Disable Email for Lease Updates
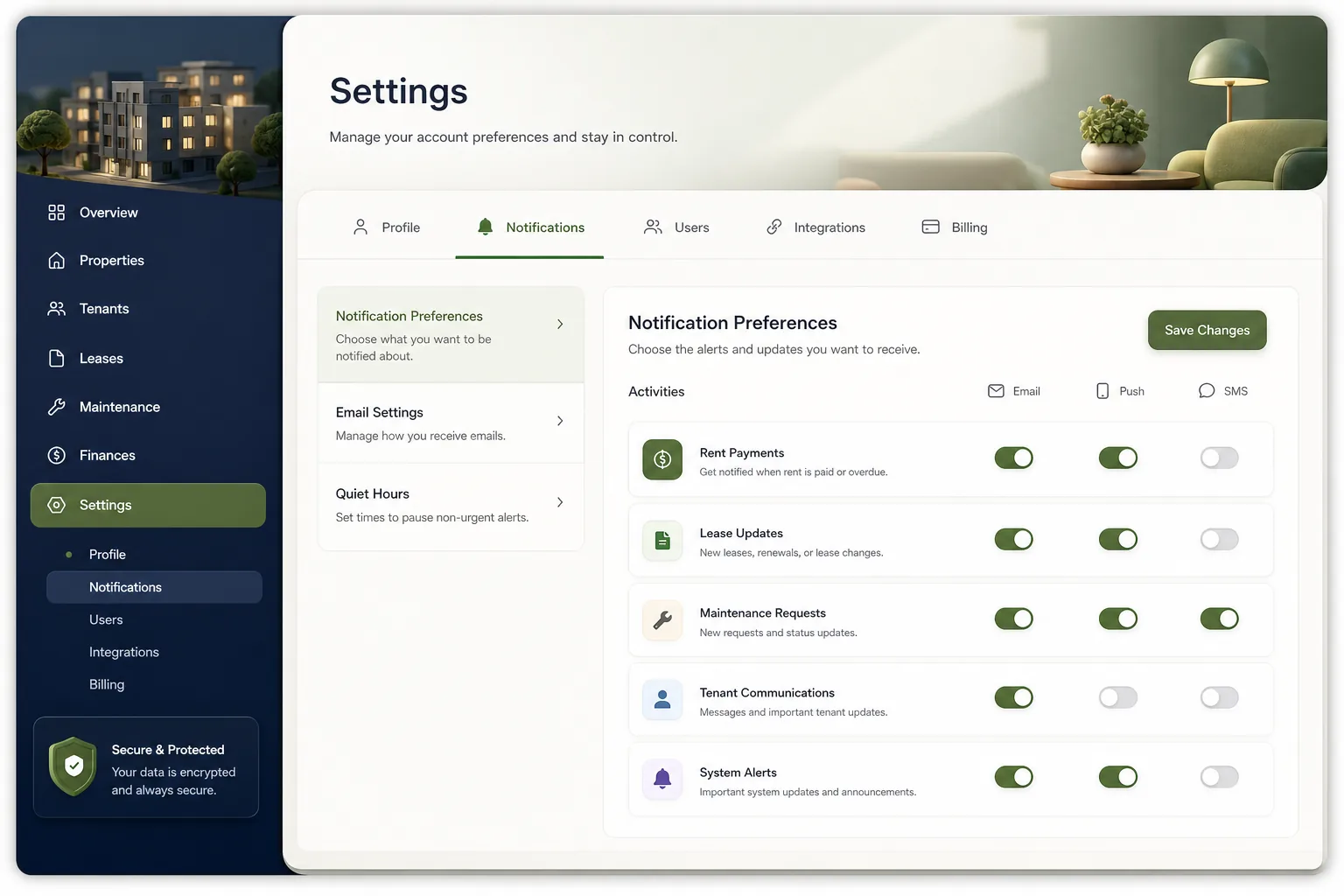Screen dimensions: 1344x896 pos(1014,539)
